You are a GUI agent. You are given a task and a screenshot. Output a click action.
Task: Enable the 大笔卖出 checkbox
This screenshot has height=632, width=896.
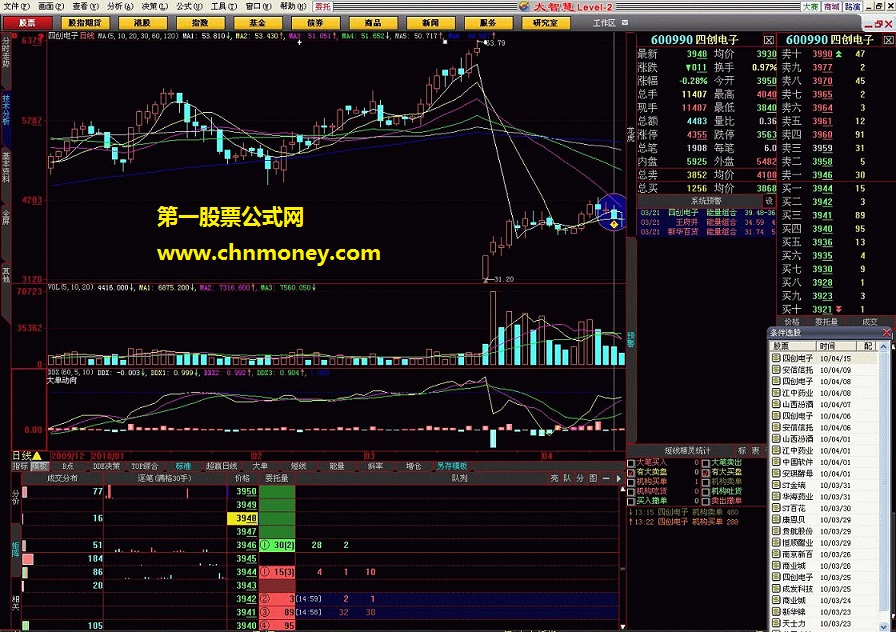pyautogui.click(x=706, y=463)
